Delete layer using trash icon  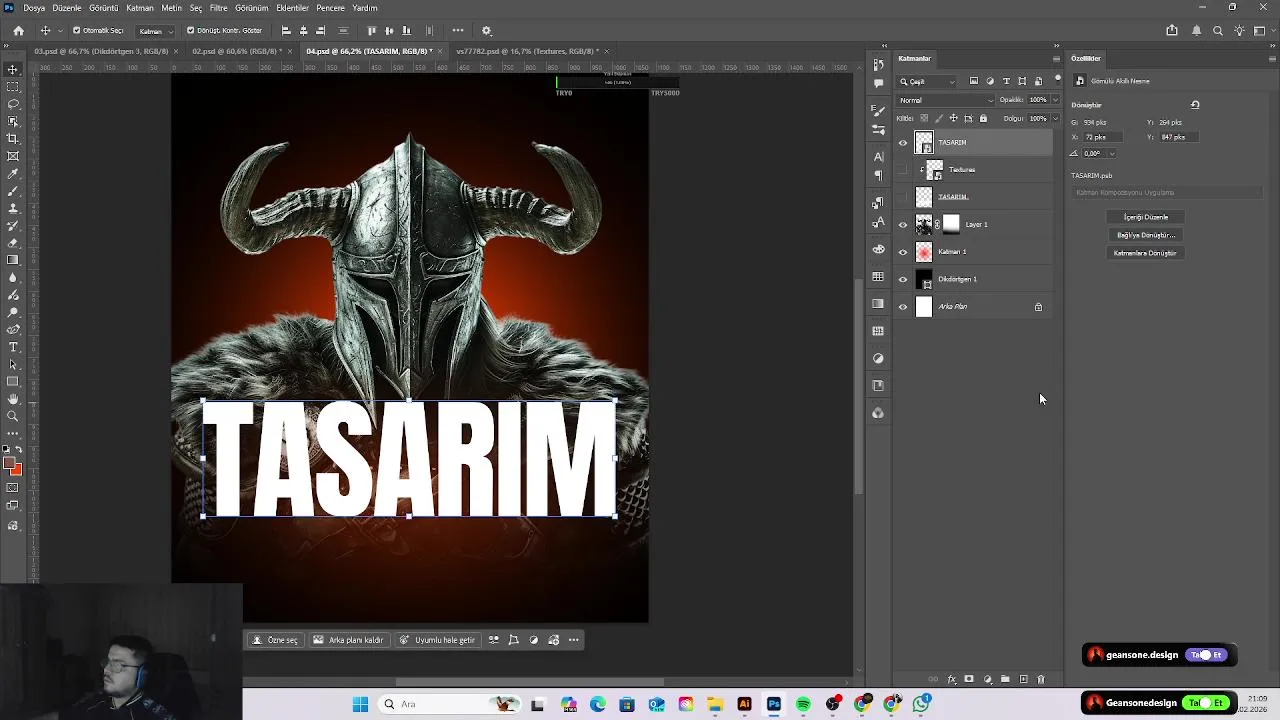coord(1040,680)
